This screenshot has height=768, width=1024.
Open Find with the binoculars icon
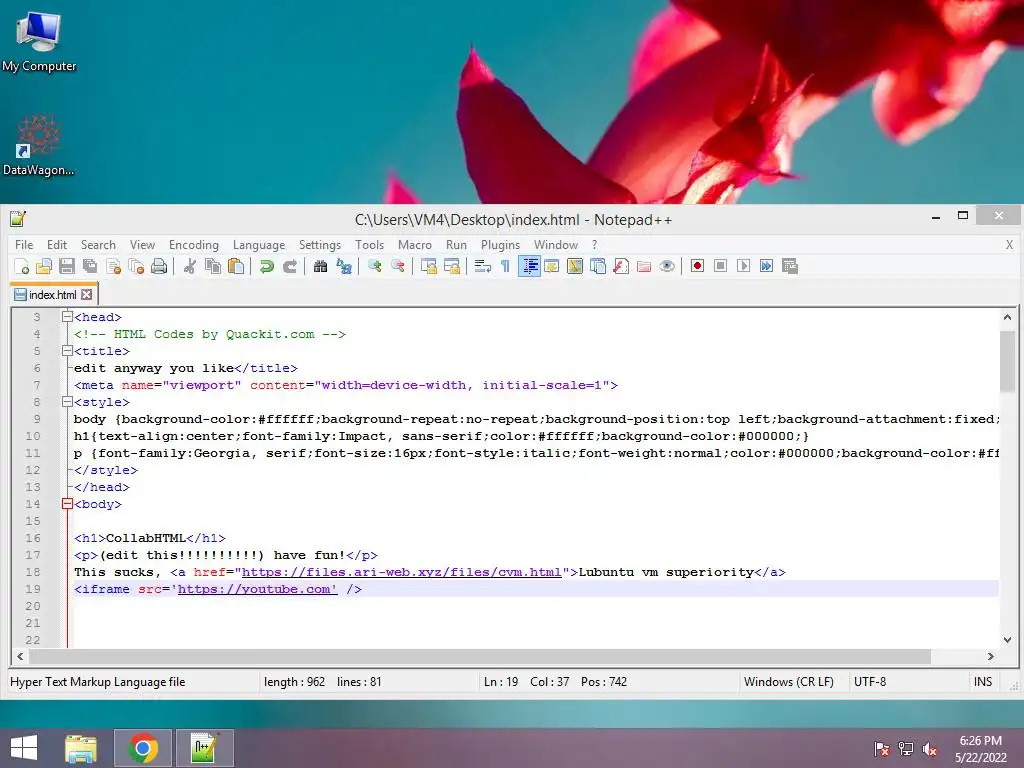tap(320, 266)
